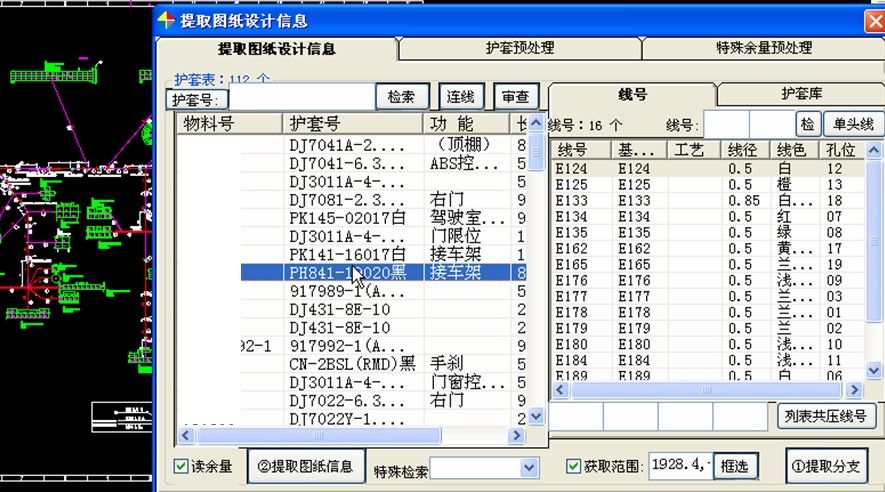
Task: Close the 提取图纸设计信息 dialog
Action: click(875, 23)
